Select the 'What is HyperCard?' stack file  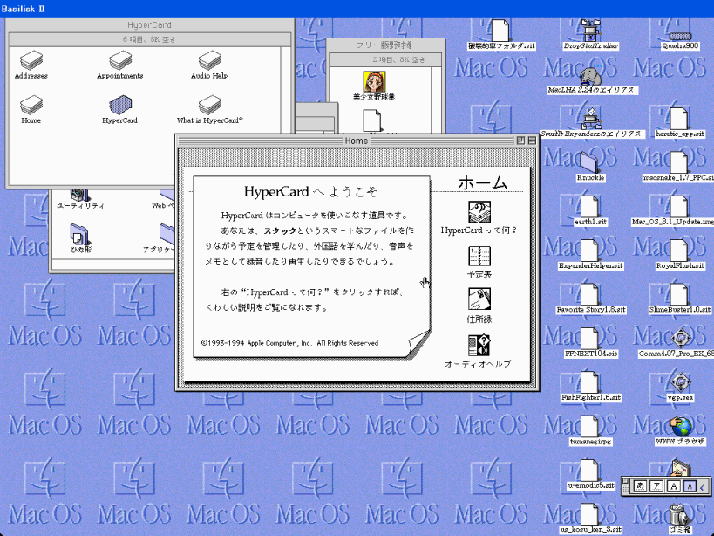click(209, 105)
